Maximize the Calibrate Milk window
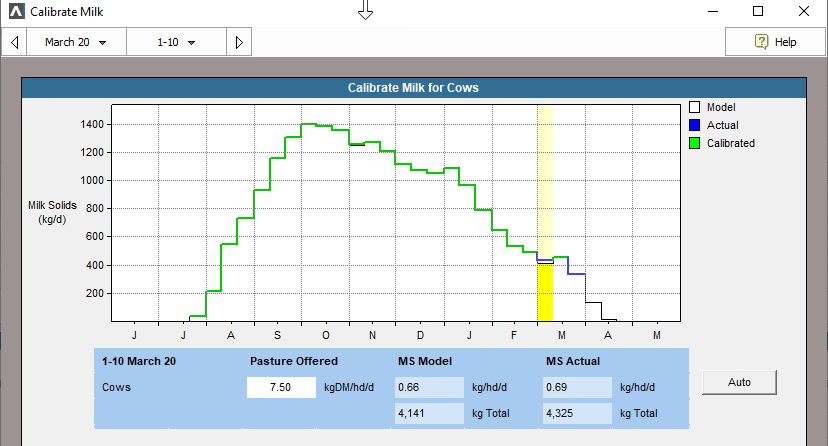Screen dimensions: 828x446 pyautogui.click(x=758, y=11)
